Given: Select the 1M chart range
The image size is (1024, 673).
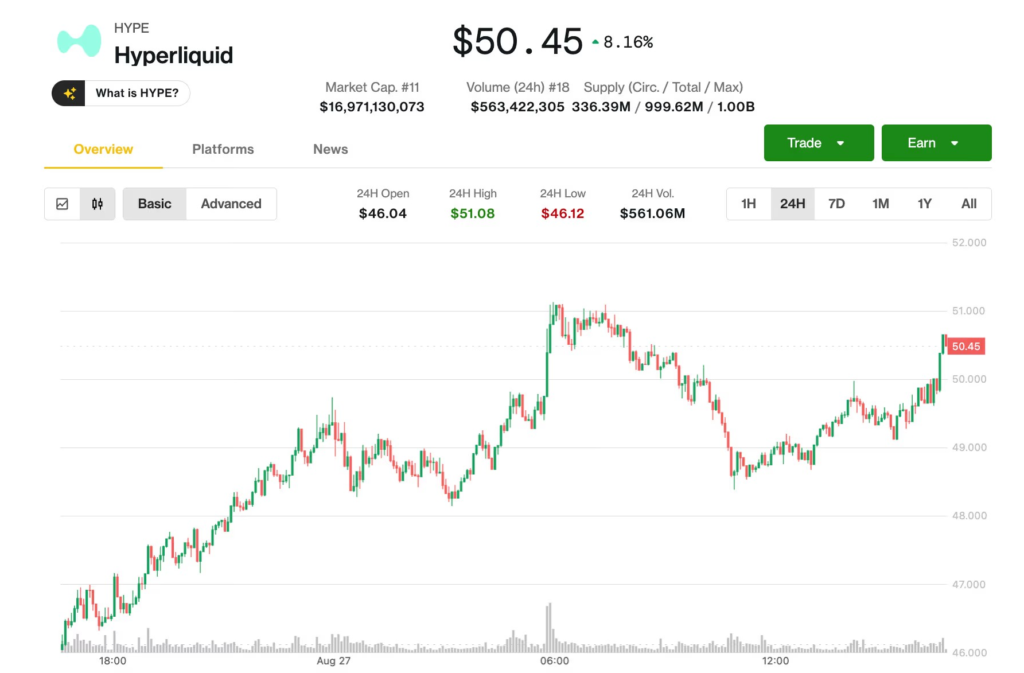Looking at the screenshot, I should coord(880,204).
